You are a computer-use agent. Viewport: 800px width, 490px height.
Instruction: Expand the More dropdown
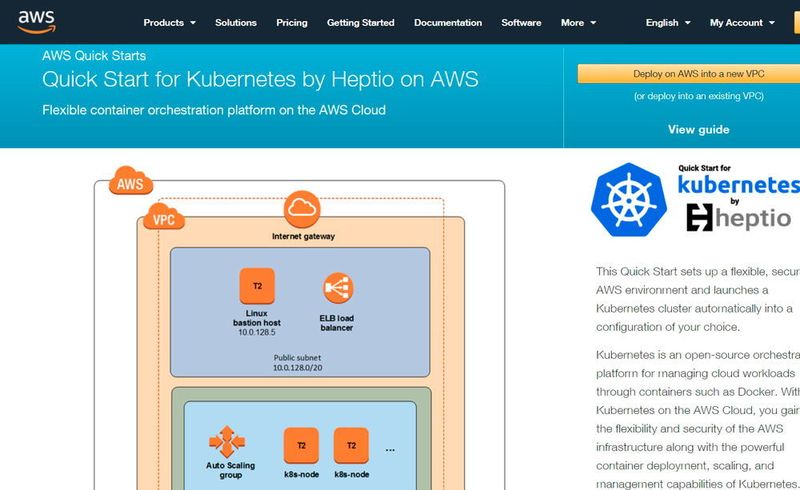point(578,22)
